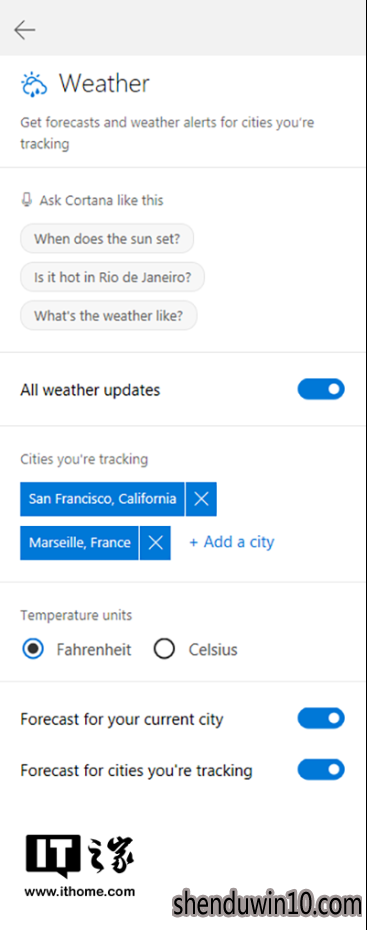Go back using the arrow icon

click(25, 29)
